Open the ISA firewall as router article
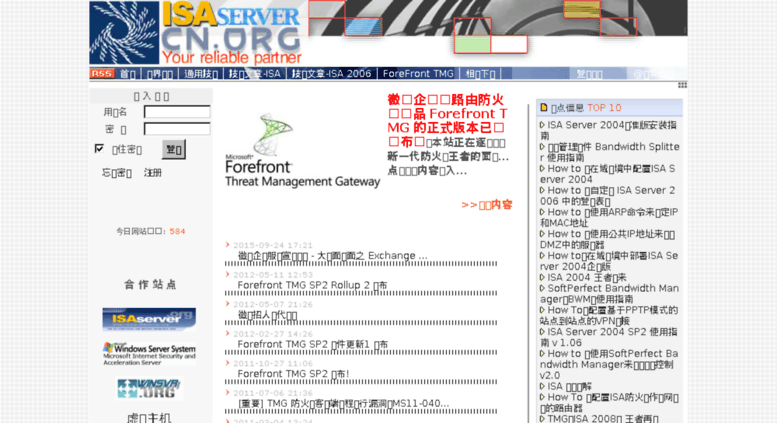This screenshot has width=777, height=423. [x=610, y=403]
